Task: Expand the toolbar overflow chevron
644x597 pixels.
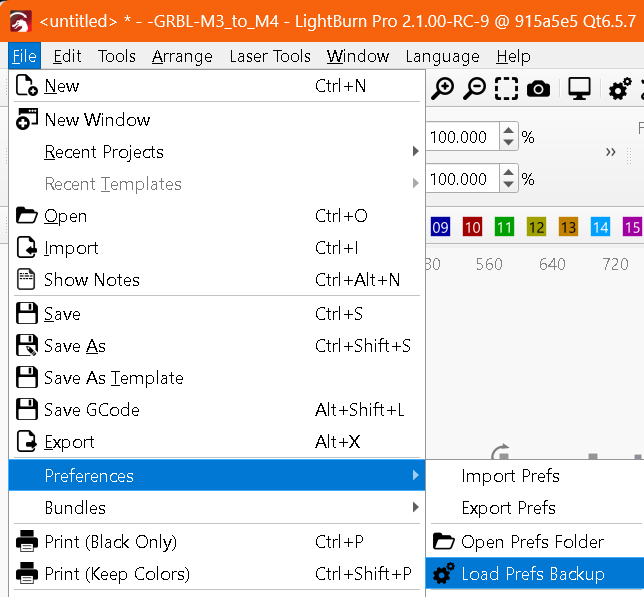Action: point(611,152)
